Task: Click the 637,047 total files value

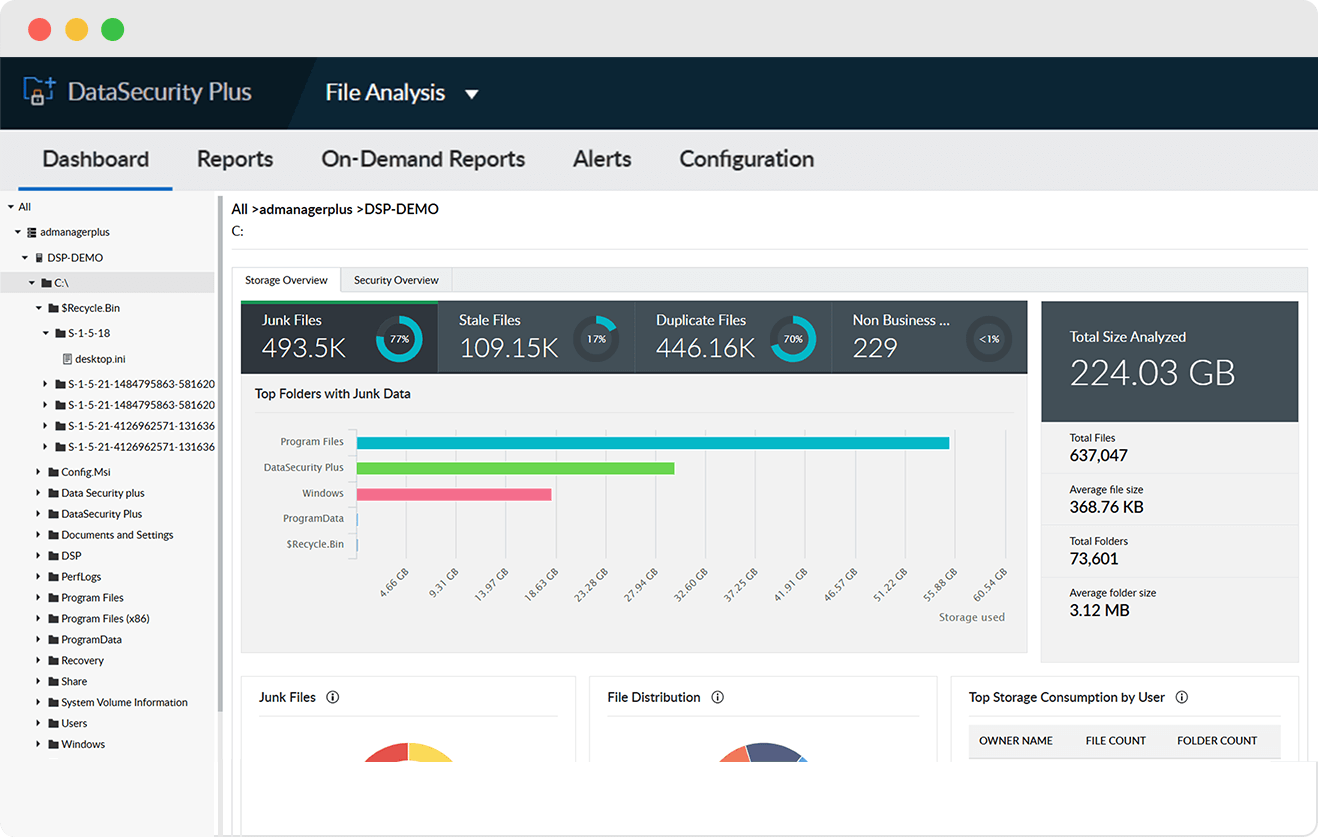Action: tap(1099, 456)
